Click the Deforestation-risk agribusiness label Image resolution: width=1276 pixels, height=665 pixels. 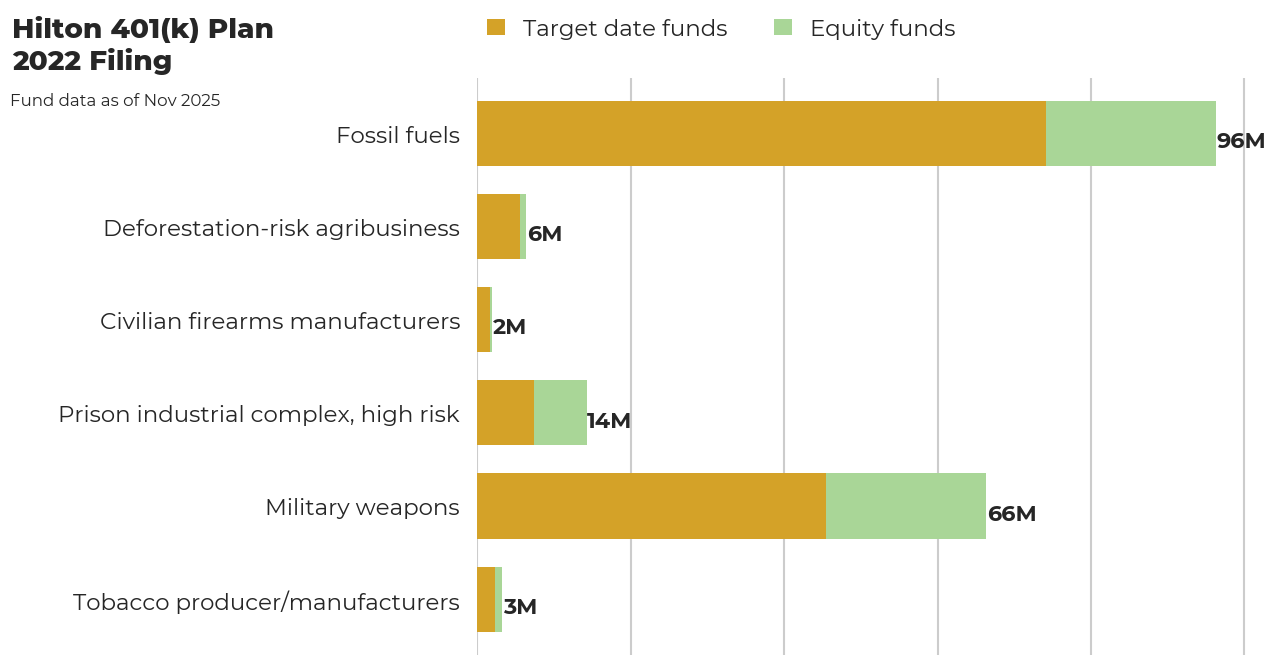pyautogui.click(x=281, y=228)
